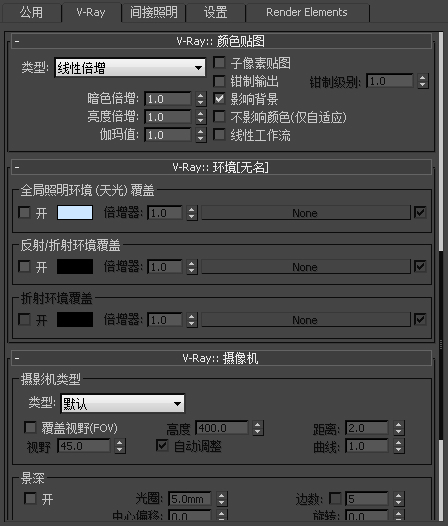Pick the light blue 全局照明环境 color swatch
This screenshot has width=448, height=526.
pyautogui.click(x=75, y=213)
